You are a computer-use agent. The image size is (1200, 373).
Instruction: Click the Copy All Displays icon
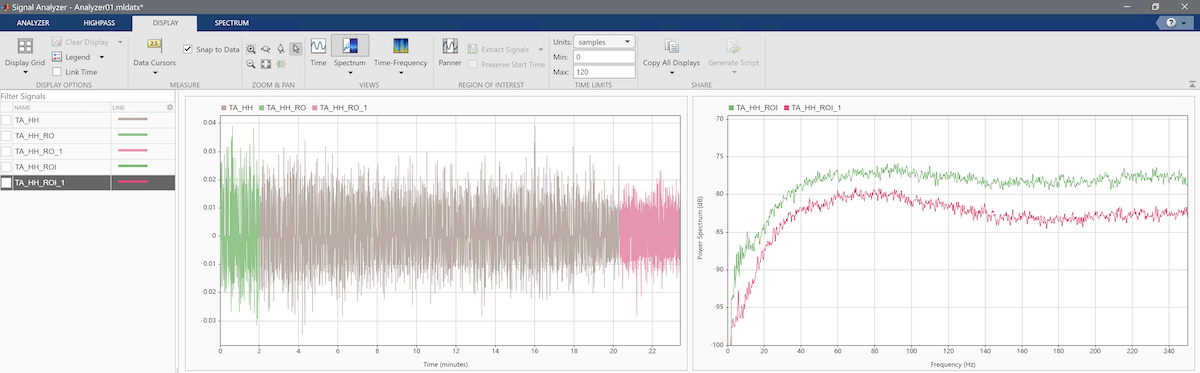coord(672,46)
